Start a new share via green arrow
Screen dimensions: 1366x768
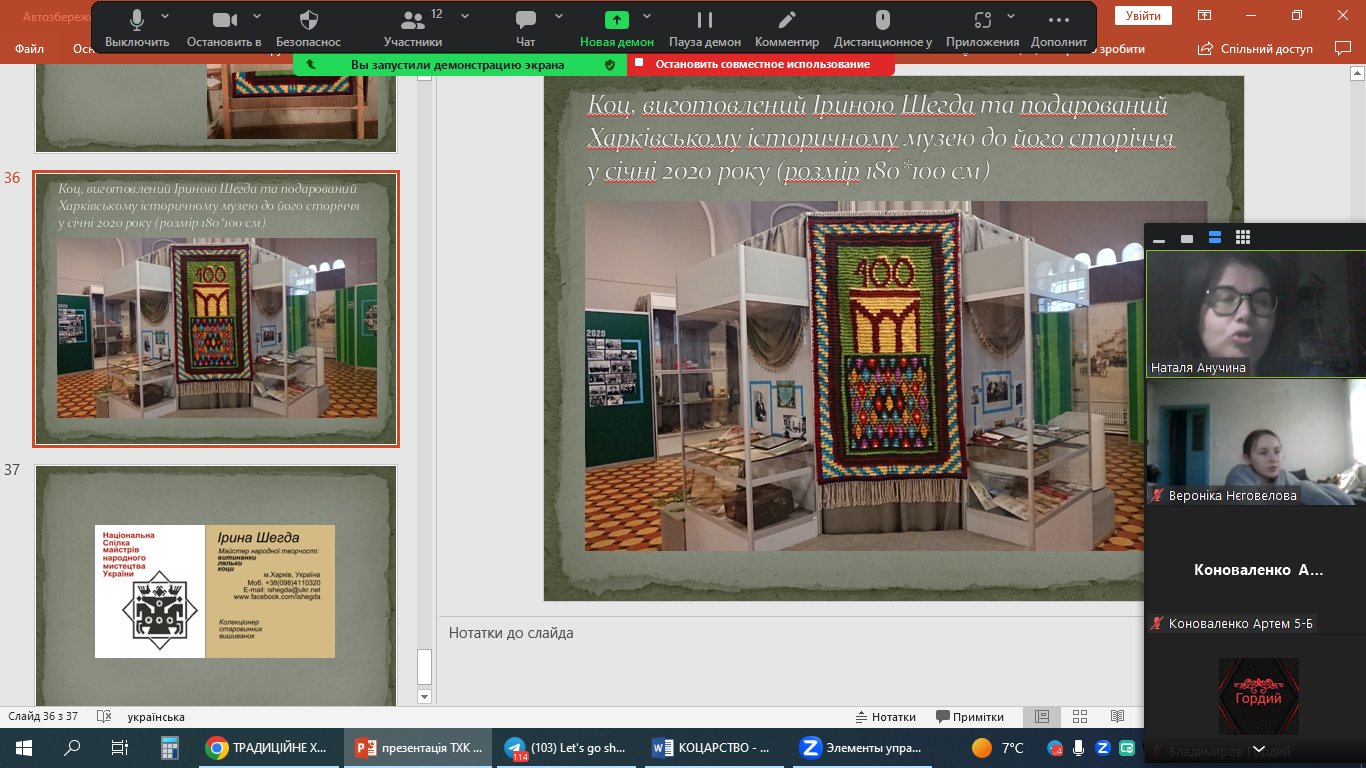[617, 29]
